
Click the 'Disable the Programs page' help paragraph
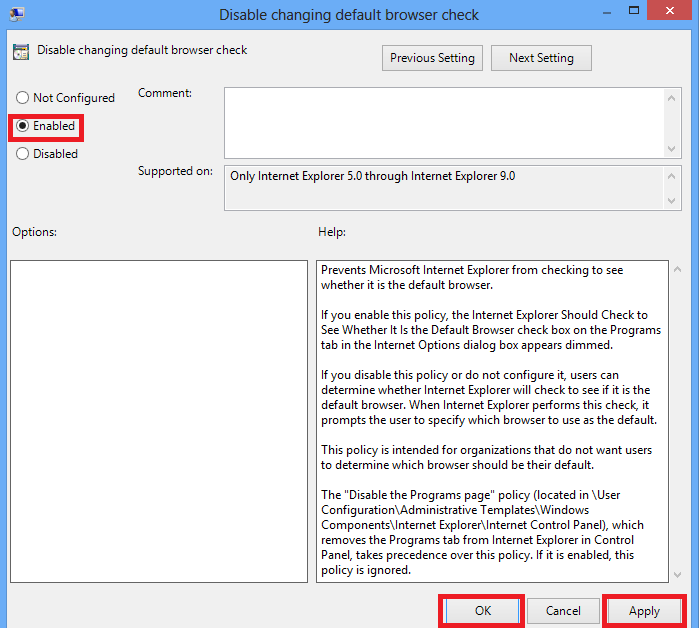(x=481, y=532)
